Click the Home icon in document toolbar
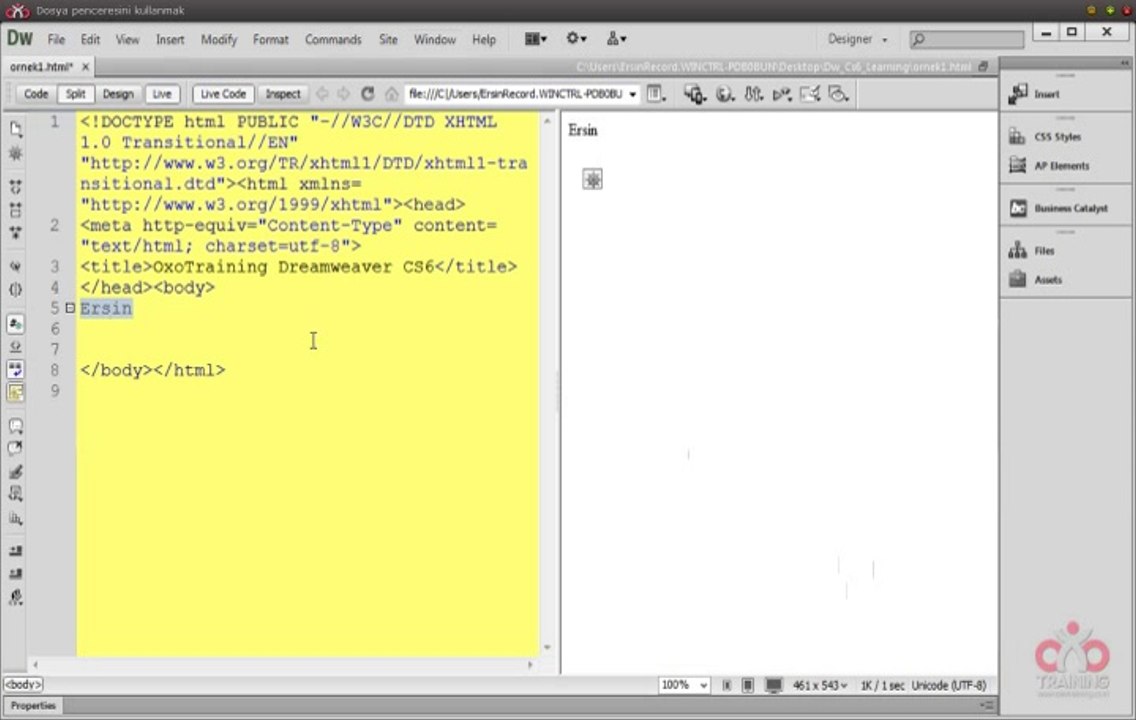 click(391, 94)
